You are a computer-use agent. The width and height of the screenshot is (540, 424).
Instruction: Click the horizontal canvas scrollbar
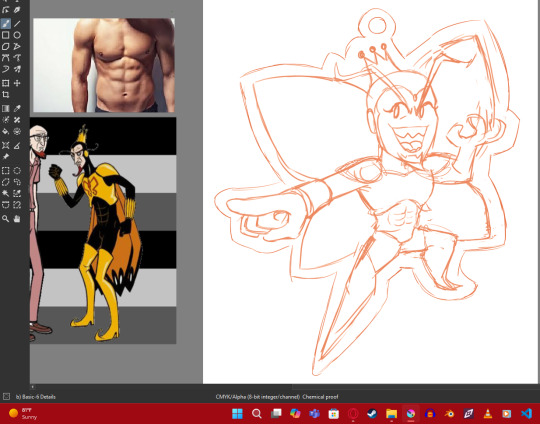(x=164, y=387)
